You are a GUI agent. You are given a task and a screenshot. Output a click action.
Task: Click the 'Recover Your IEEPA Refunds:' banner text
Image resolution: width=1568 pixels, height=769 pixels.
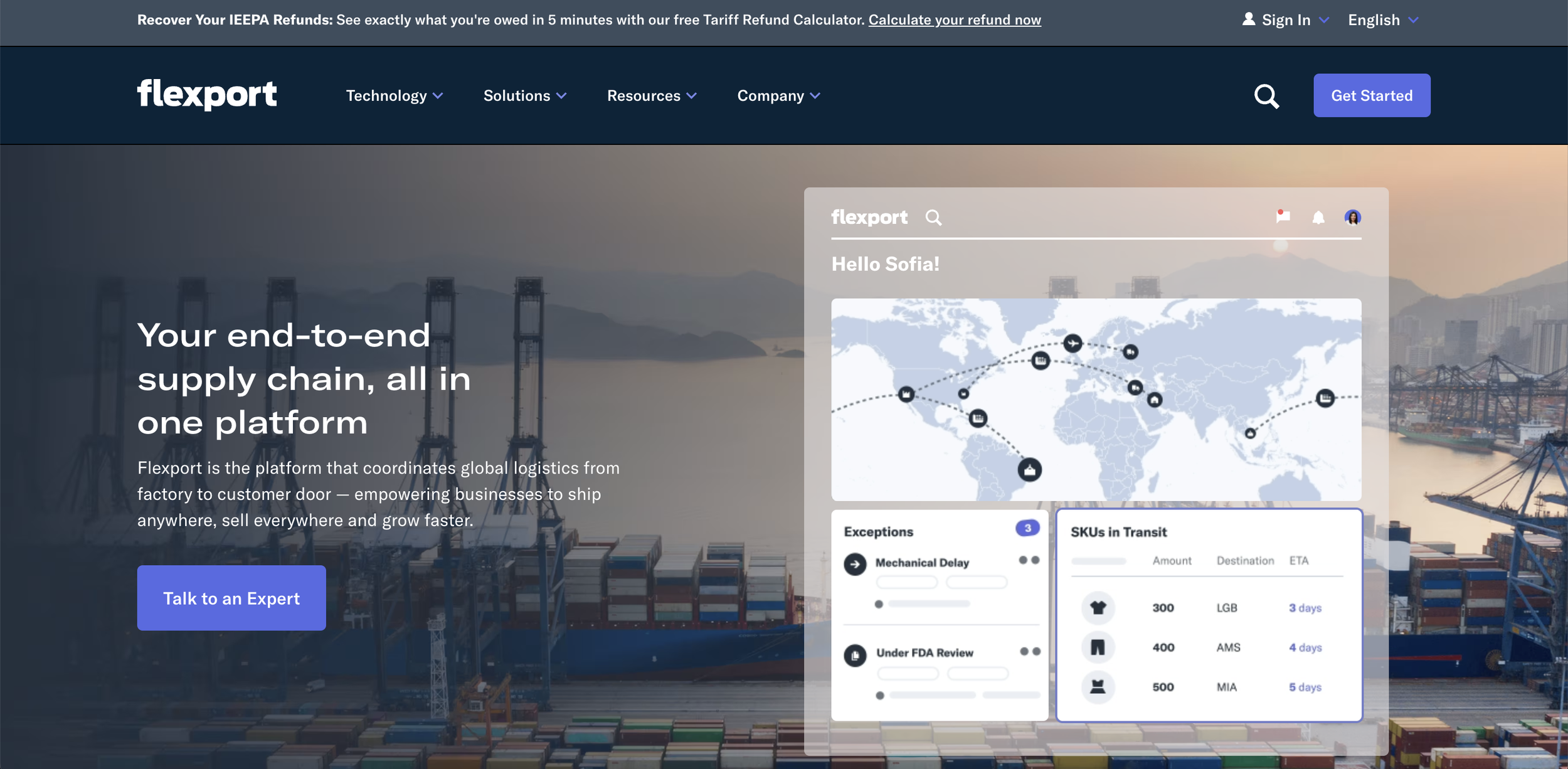tap(235, 20)
